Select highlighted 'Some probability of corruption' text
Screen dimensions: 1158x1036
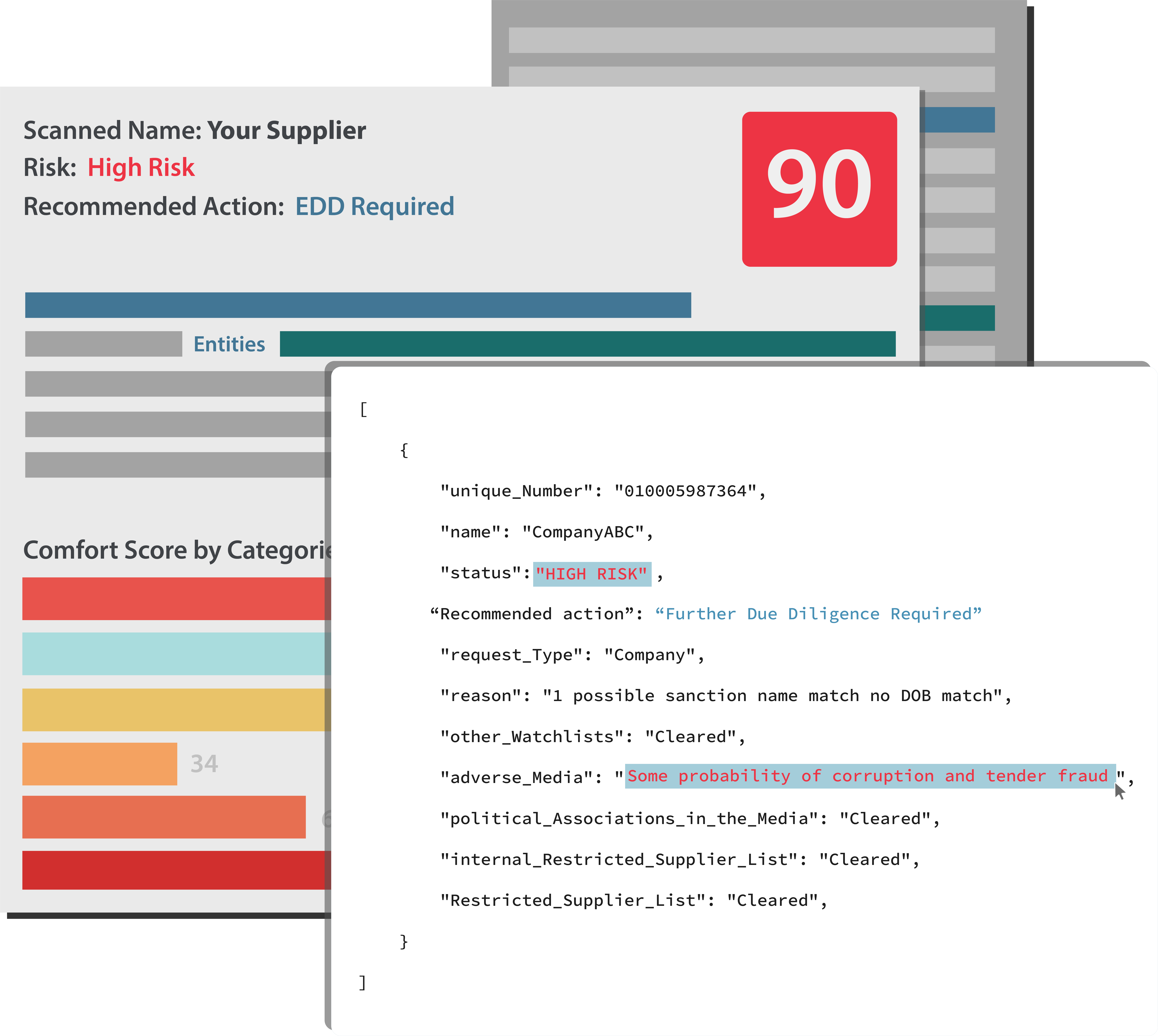click(870, 776)
